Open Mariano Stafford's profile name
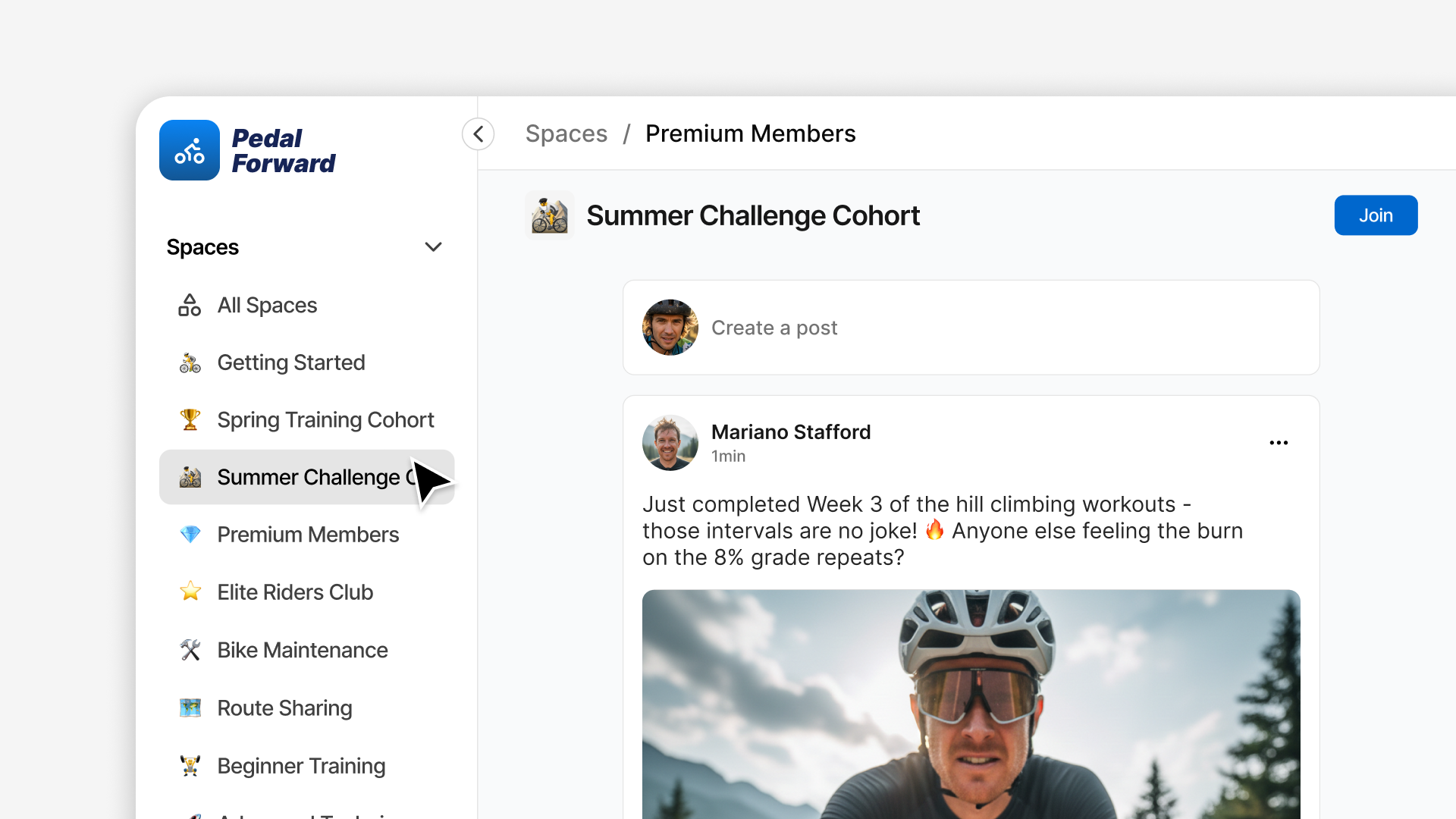Viewport: 1456px width, 819px height. click(x=790, y=431)
